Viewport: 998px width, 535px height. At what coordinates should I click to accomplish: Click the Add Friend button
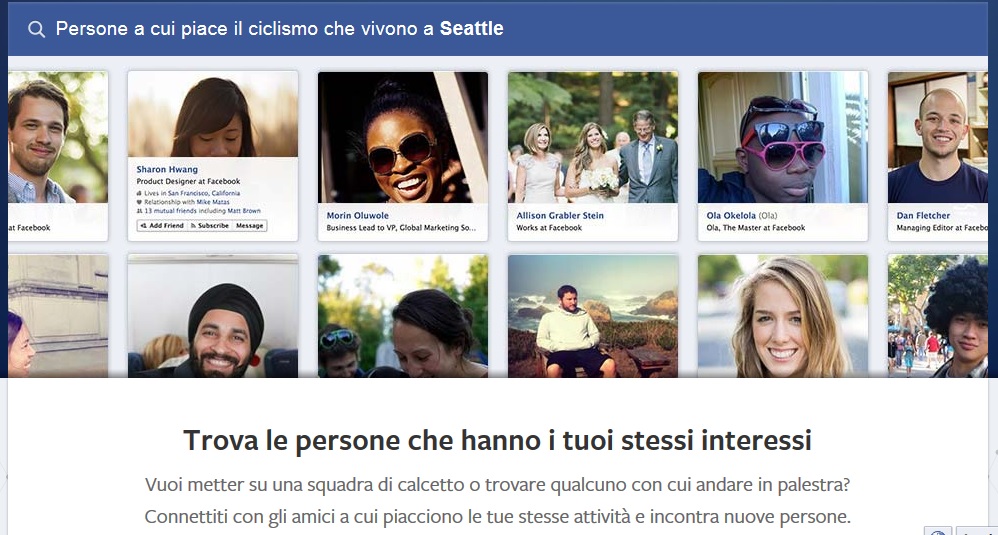click(x=162, y=226)
